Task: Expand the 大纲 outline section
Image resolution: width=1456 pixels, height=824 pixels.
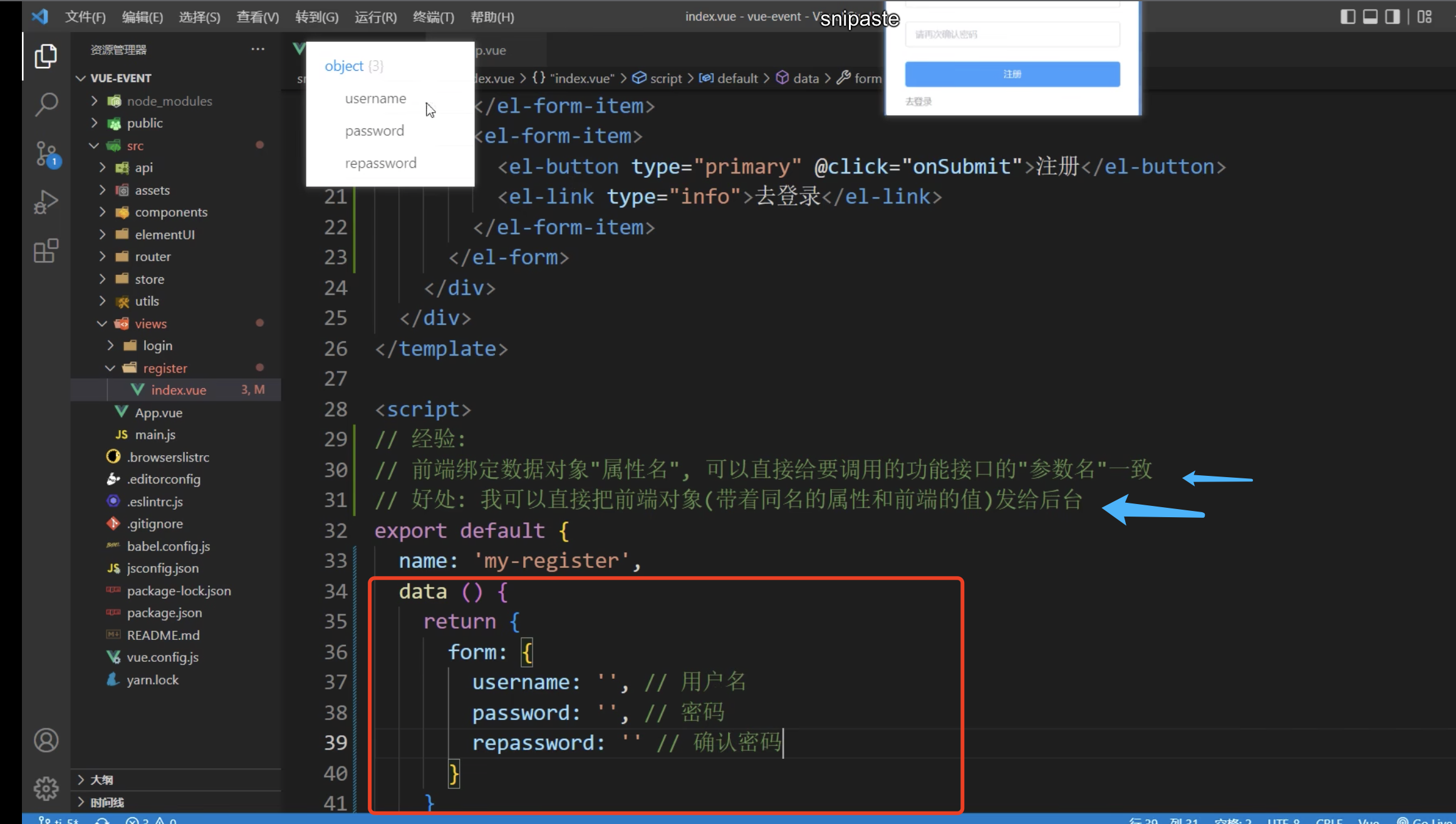Action: click(175, 780)
